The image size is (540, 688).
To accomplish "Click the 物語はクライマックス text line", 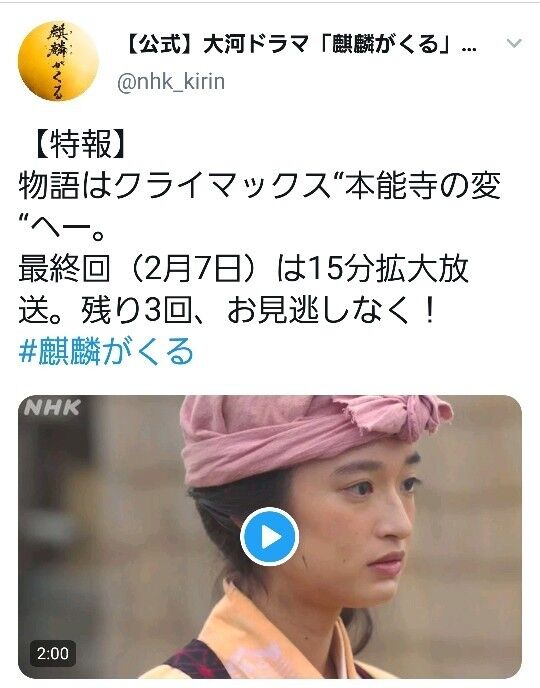I will [174, 186].
